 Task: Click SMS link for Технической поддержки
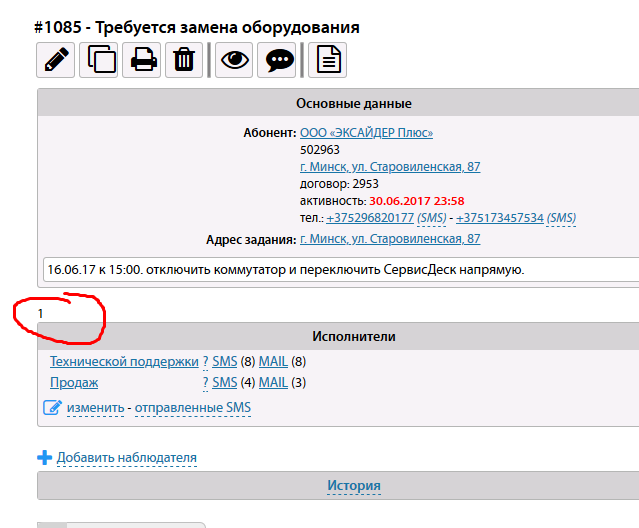pyautogui.click(x=225, y=361)
